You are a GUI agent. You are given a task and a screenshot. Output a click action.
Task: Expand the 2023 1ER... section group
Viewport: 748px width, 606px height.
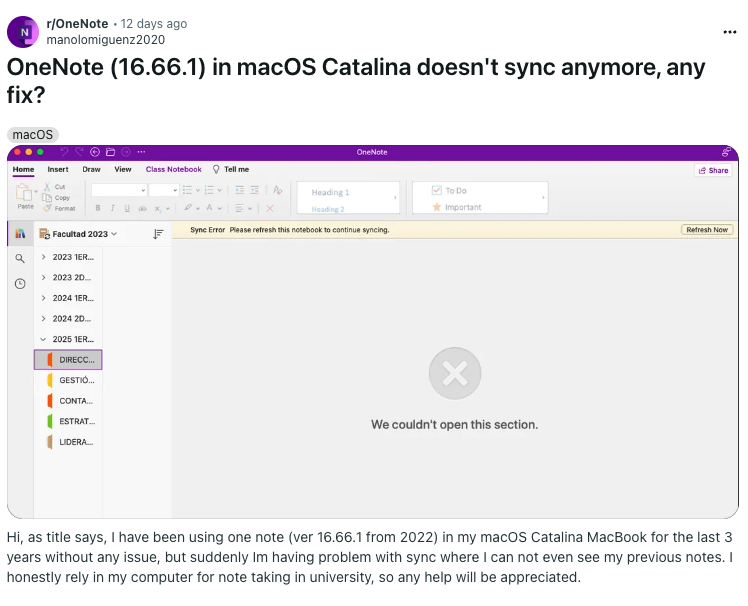(43, 257)
